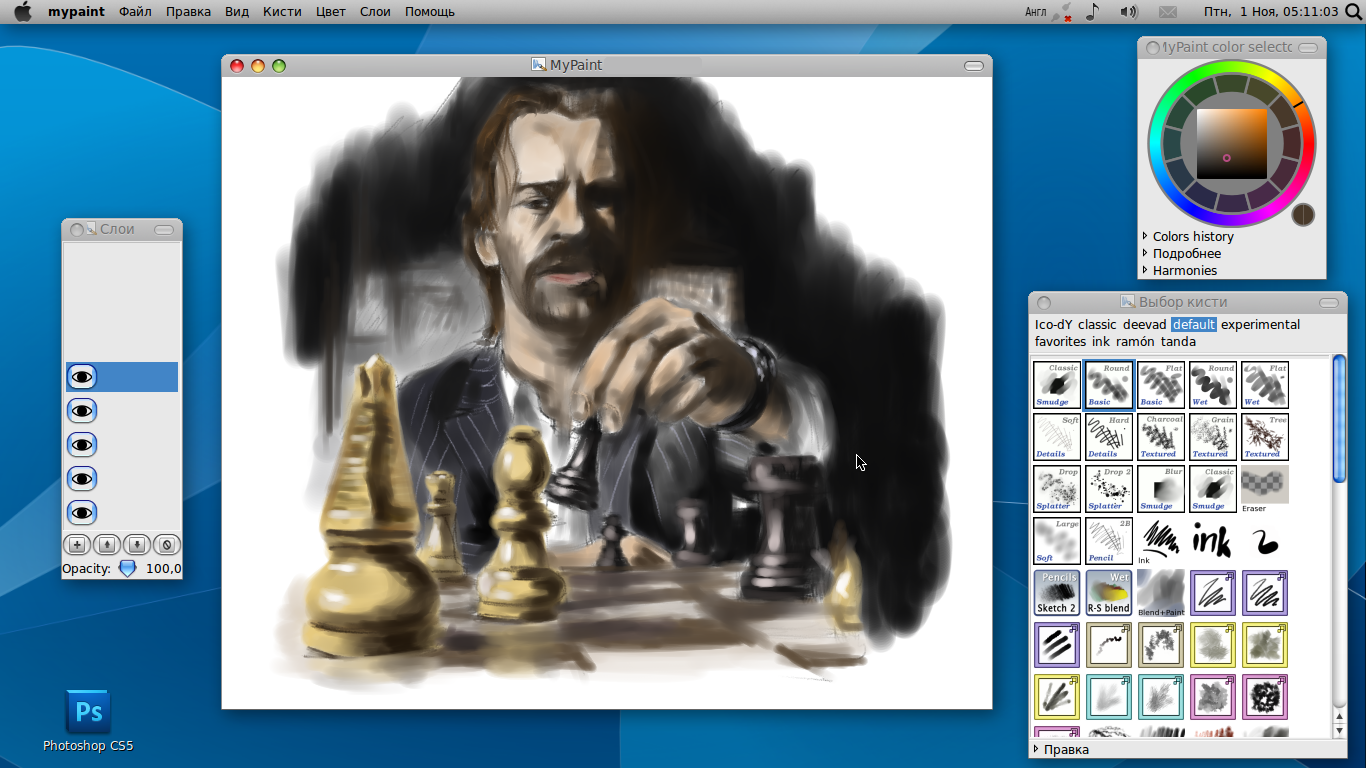Open the Файл menu
Viewport: 1366px width, 768px height.
(135, 12)
